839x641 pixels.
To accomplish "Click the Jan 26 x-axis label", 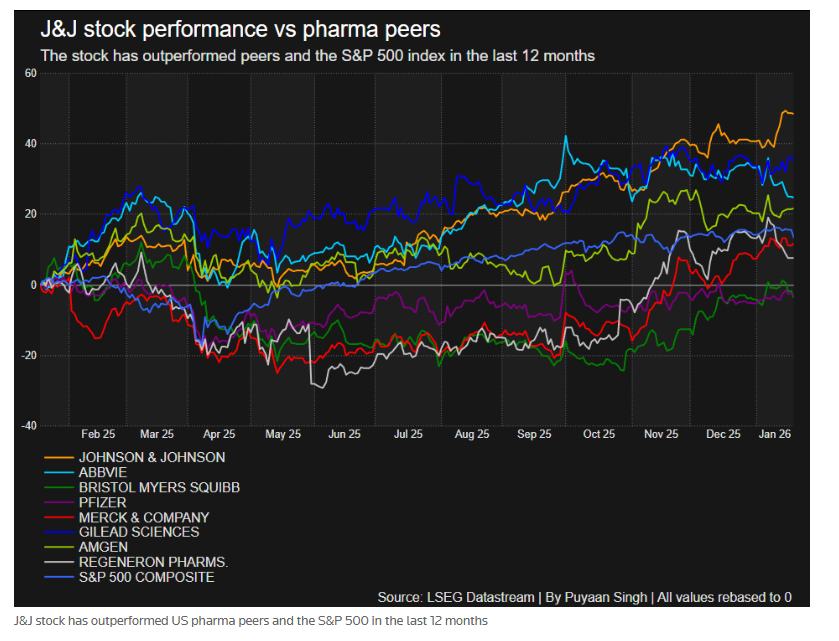I will click(776, 435).
